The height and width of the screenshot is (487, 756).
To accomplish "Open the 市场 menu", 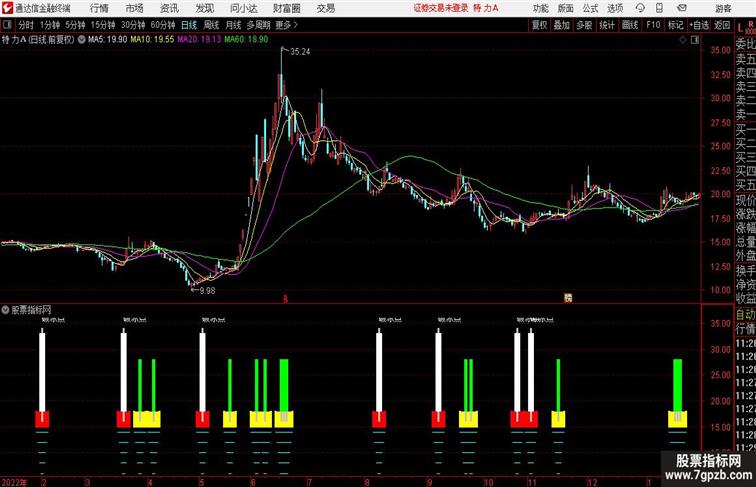I will (135, 8).
